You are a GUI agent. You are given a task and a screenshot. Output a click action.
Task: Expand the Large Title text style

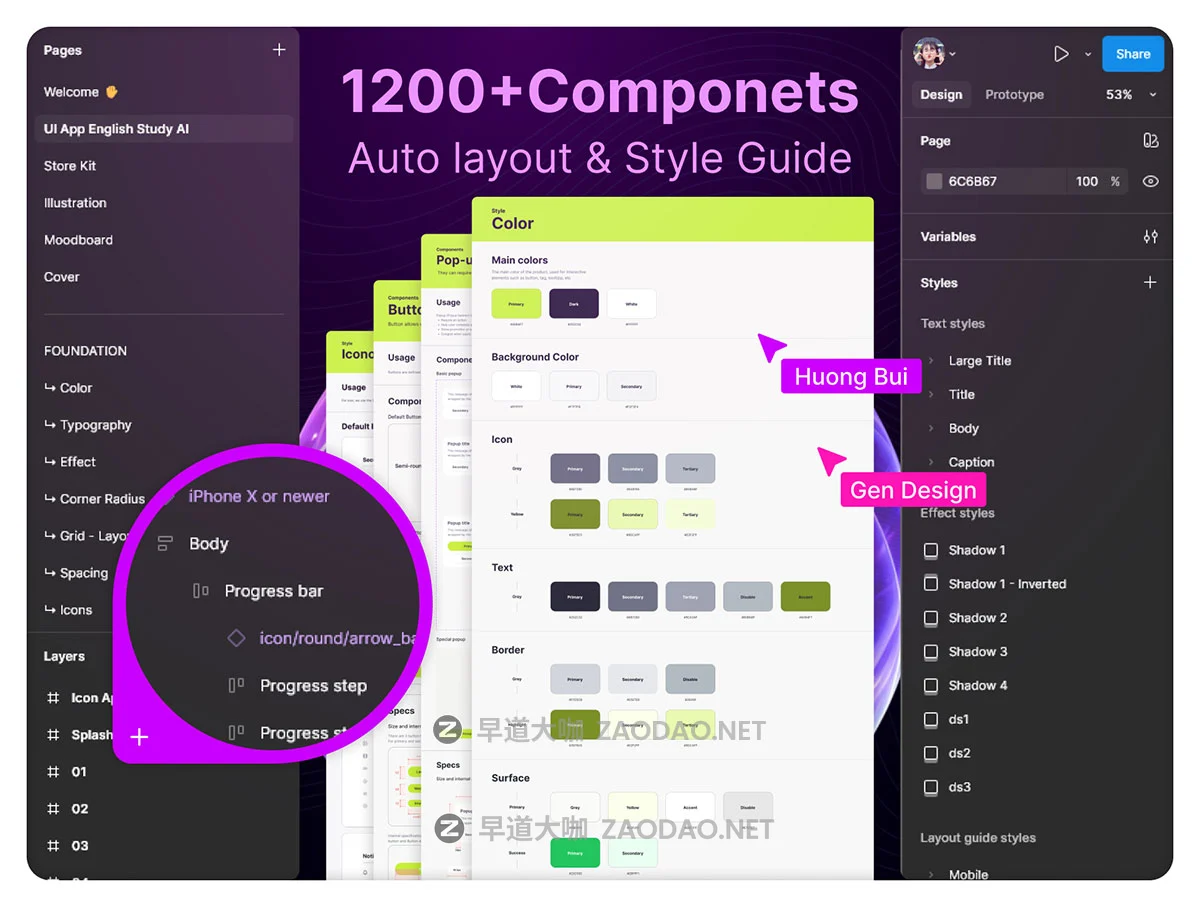pyautogui.click(x=932, y=361)
